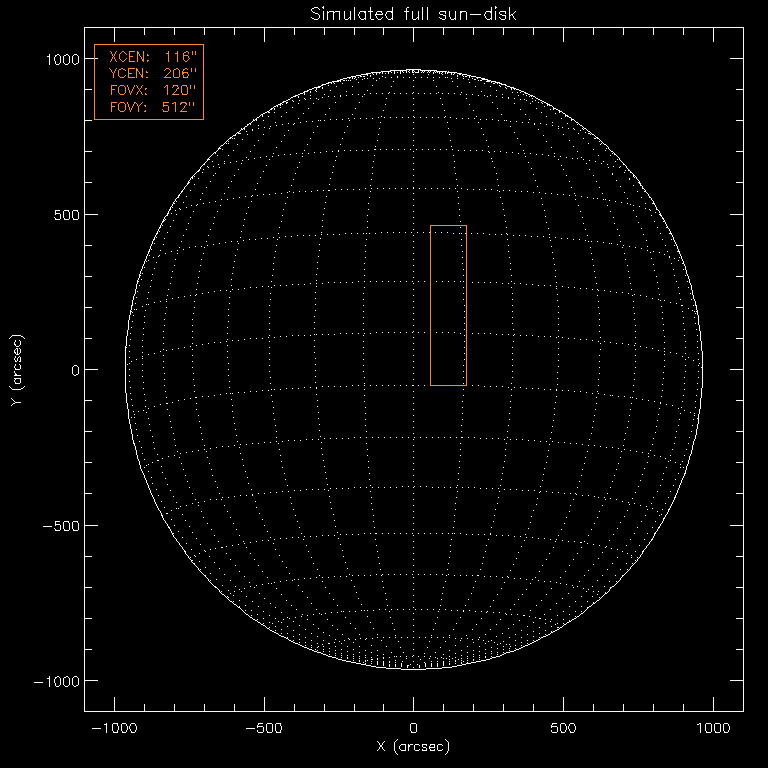The image size is (768, 768).
Task: Select the XCEN: 116" legend entry
Action: (x=148, y=59)
